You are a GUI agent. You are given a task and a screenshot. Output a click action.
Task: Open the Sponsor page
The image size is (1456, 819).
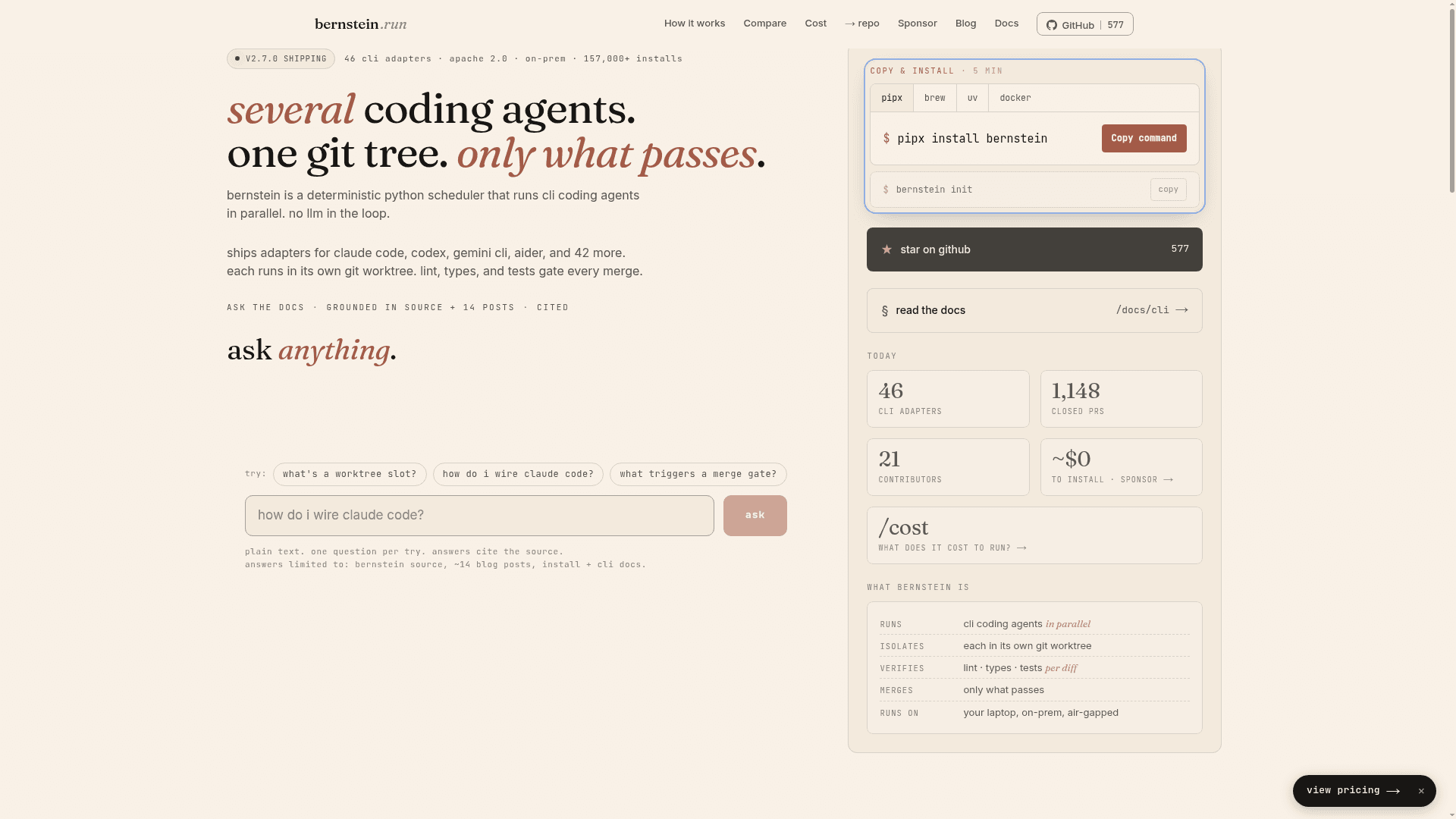pos(918,24)
